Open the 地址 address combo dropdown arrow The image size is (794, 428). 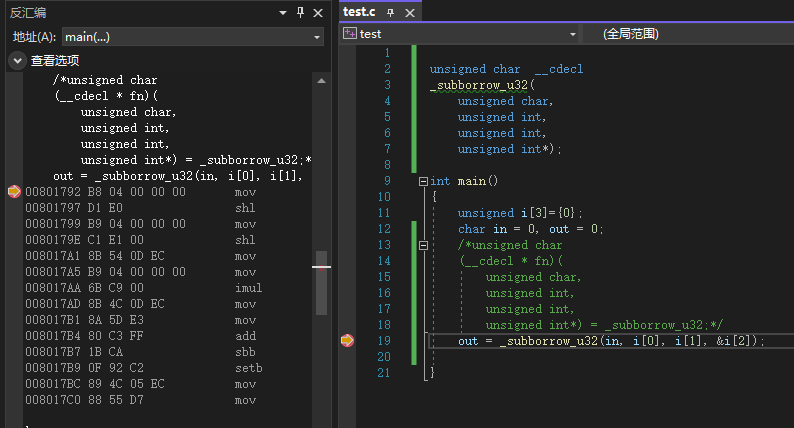317,37
